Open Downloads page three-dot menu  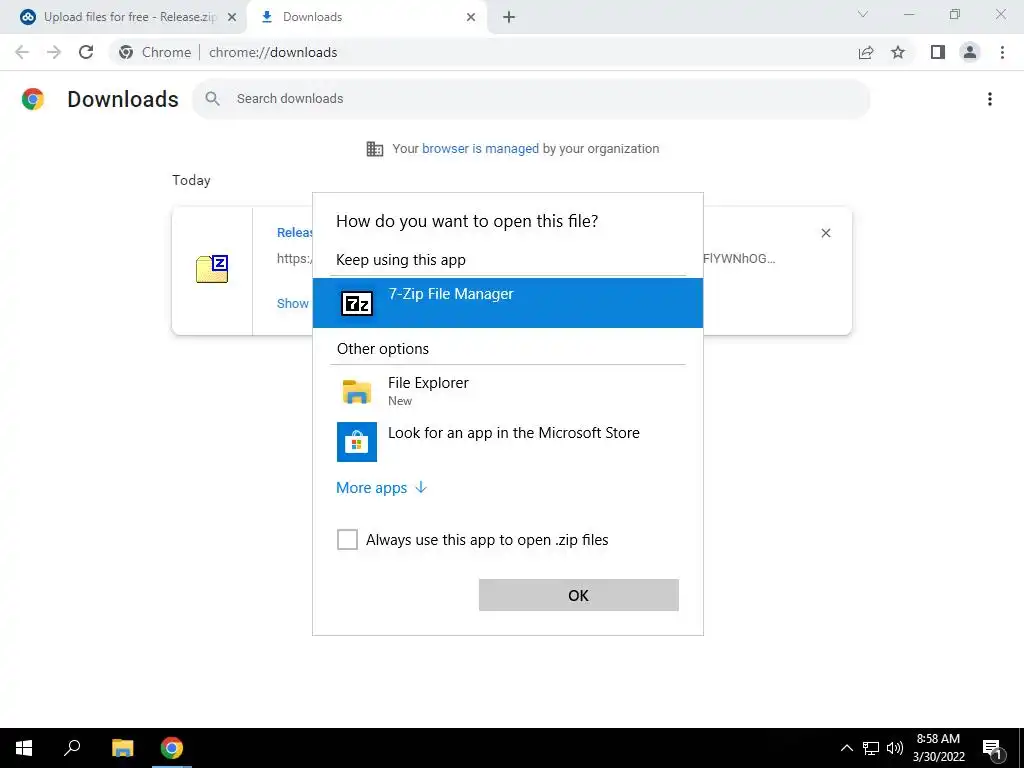pos(990,99)
